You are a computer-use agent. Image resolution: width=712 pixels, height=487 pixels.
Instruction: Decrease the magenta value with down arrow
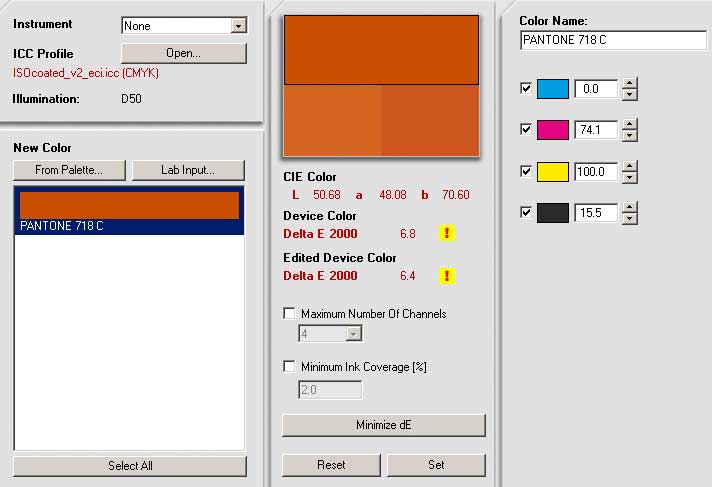tap(629, 136)
